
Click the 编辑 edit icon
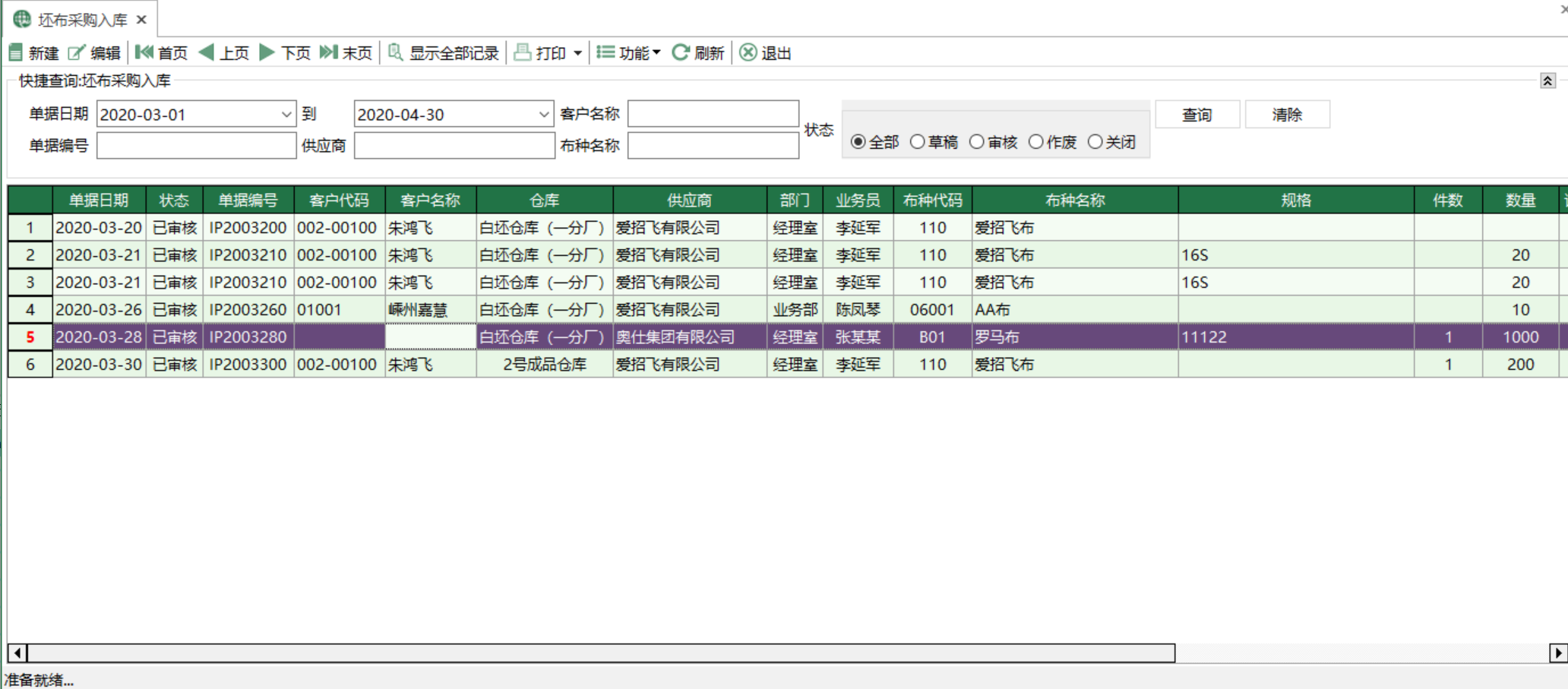pyautogui.click(x=76, y=52)
